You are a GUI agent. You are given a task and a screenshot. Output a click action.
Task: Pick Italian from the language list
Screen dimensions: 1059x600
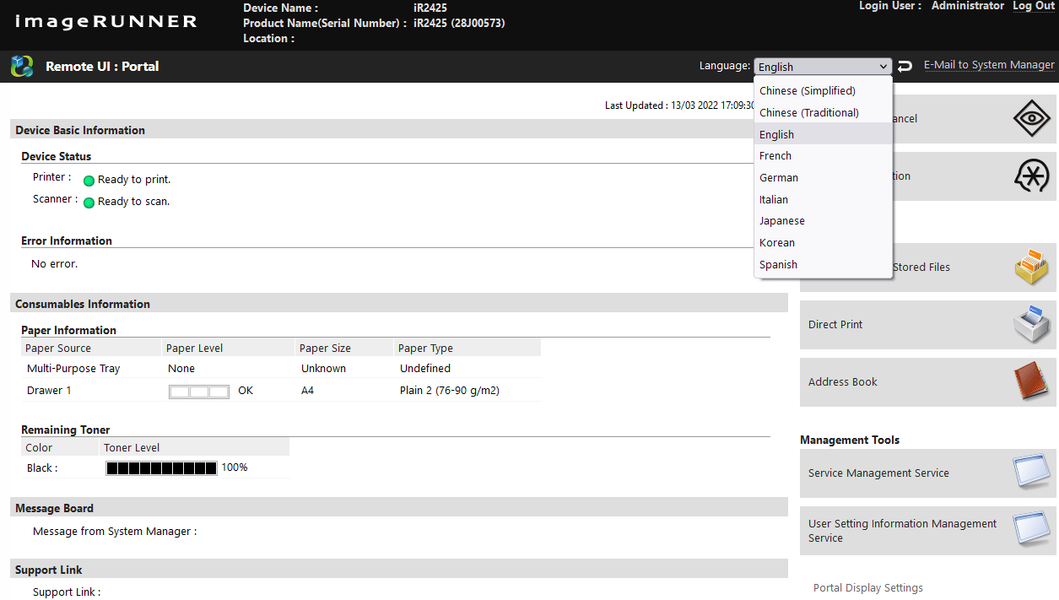(823, 199)
